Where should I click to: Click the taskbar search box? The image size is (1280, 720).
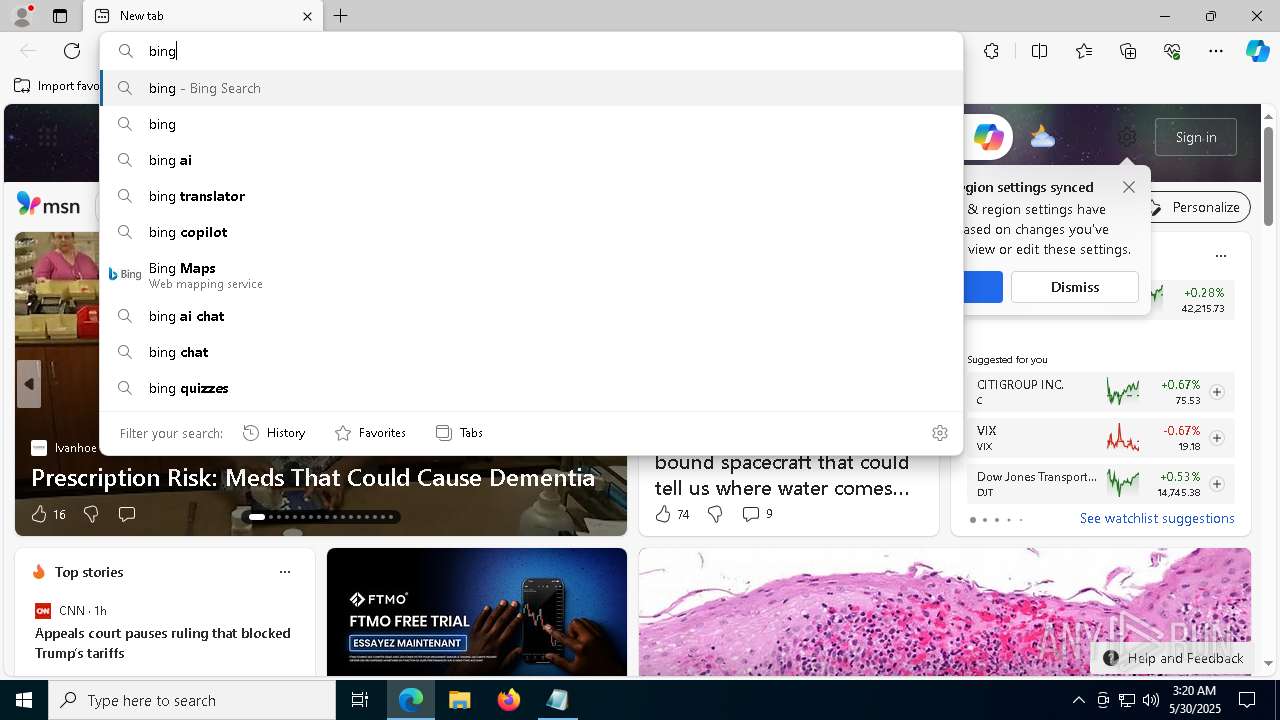pos(192,700)
